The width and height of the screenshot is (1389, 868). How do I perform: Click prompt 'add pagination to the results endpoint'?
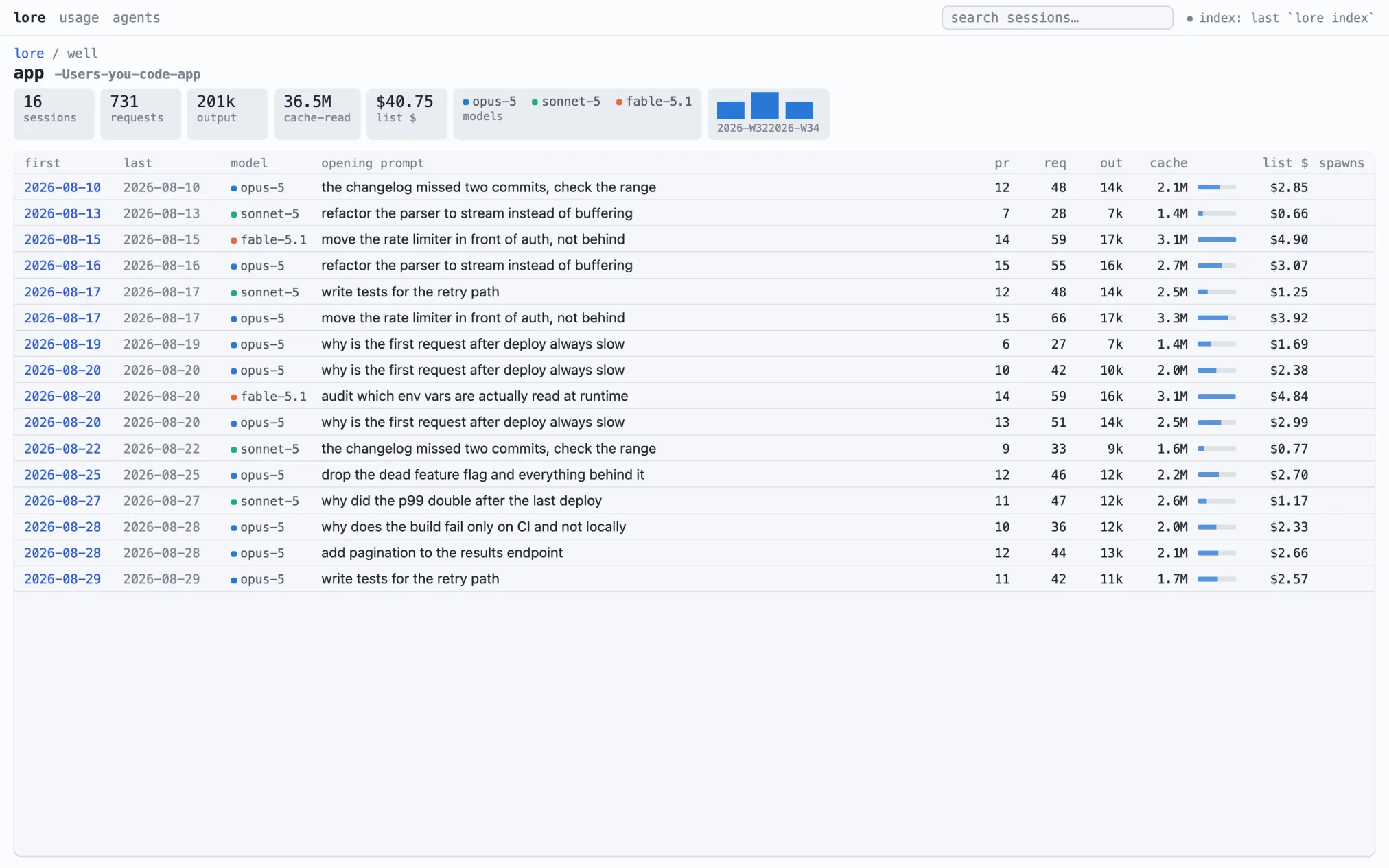[x=442, y=553]
